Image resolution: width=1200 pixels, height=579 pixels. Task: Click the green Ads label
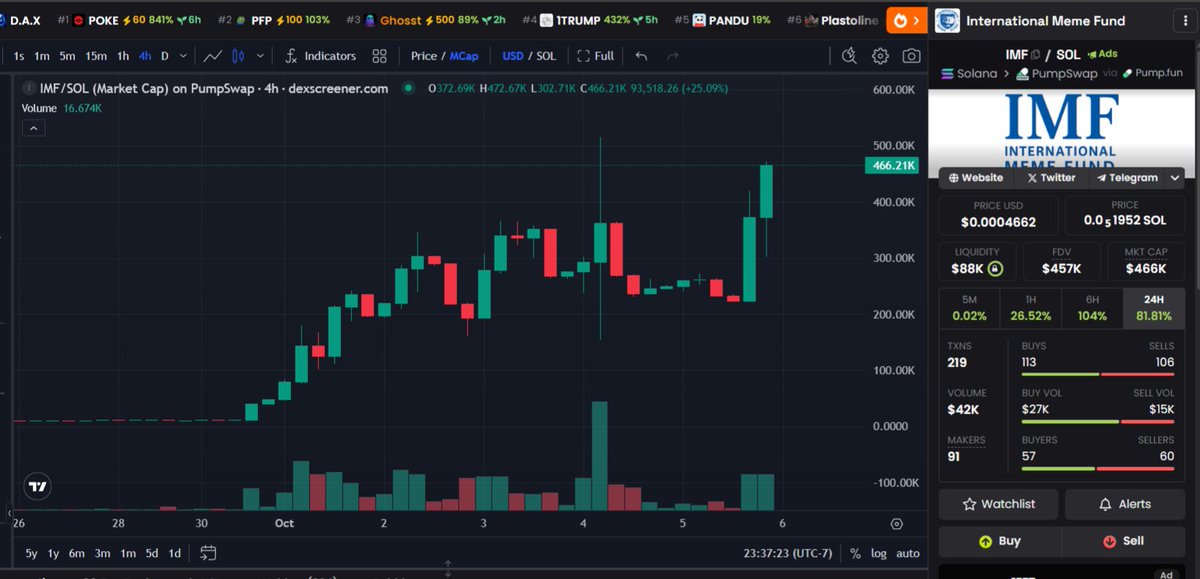point(1105,54)
